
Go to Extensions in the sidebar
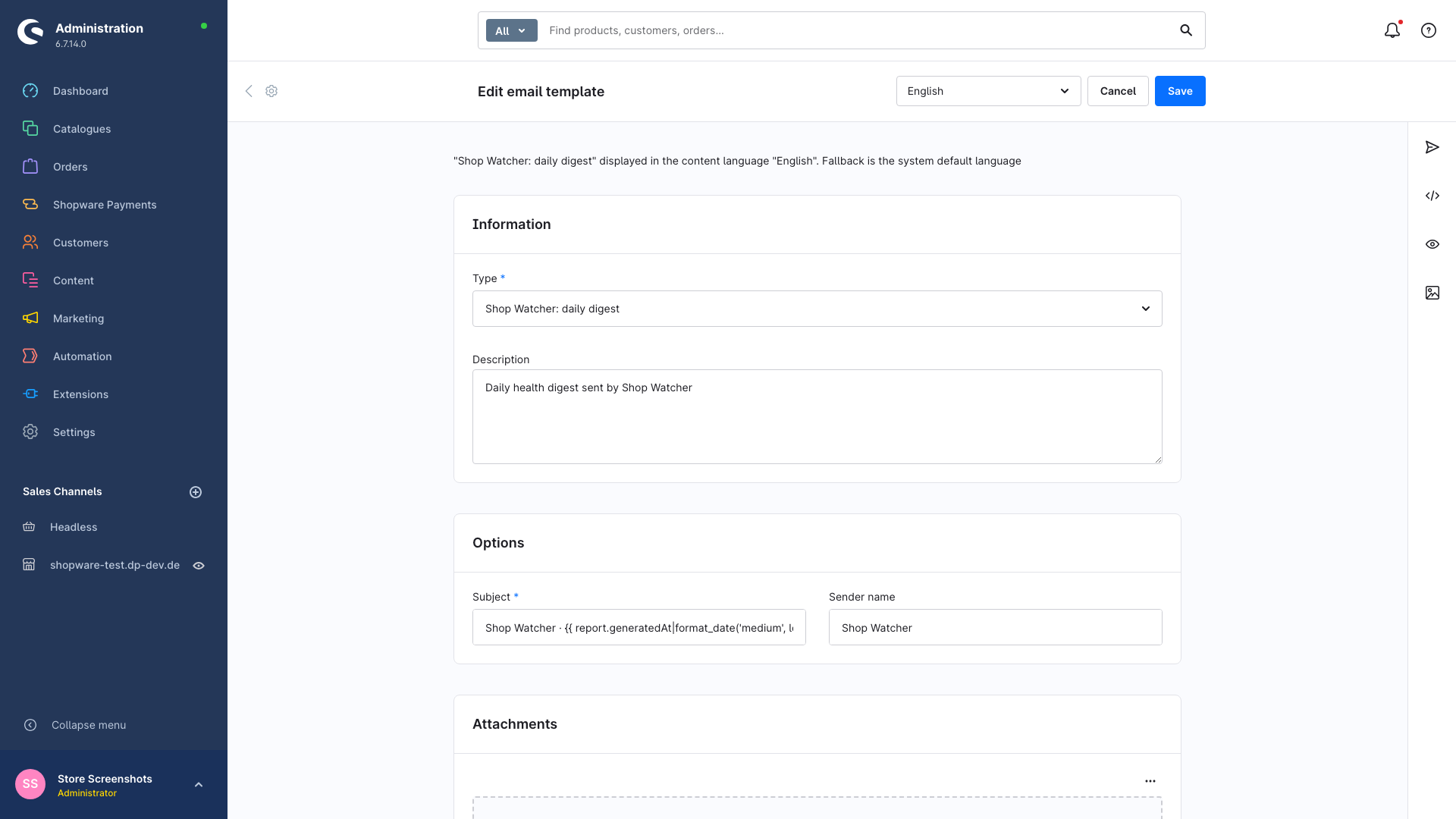[x=80, y=394]
